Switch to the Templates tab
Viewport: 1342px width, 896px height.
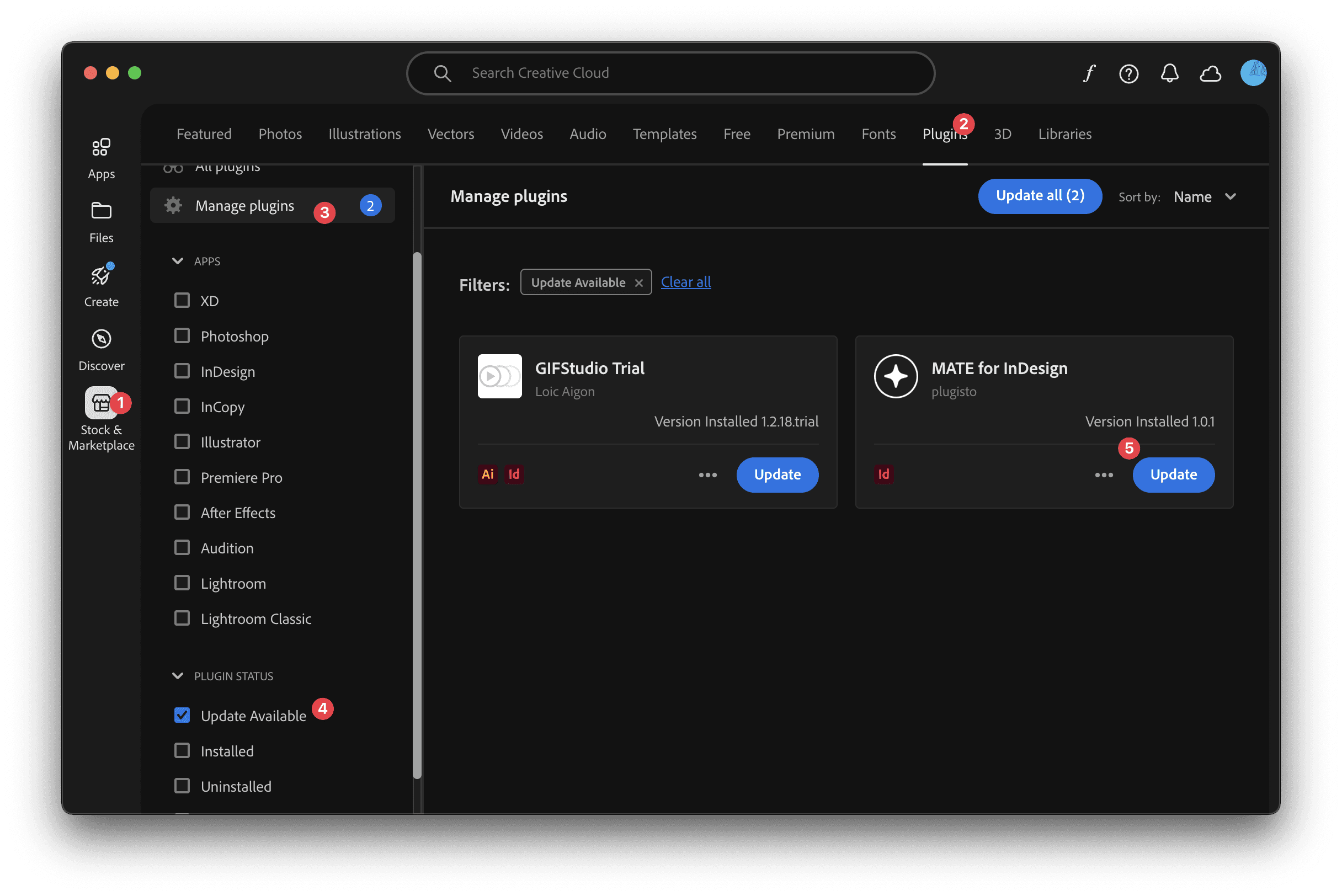tap(664, 134)
